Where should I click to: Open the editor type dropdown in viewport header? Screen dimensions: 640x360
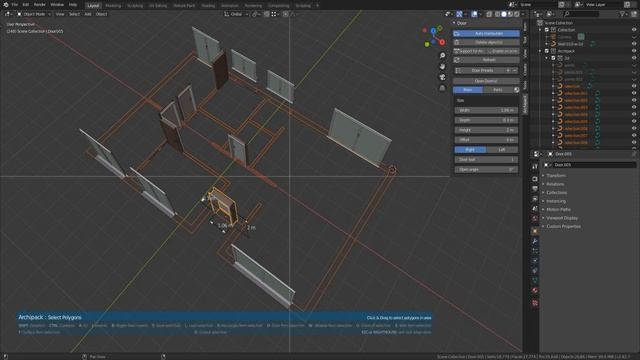click(8, 14)
